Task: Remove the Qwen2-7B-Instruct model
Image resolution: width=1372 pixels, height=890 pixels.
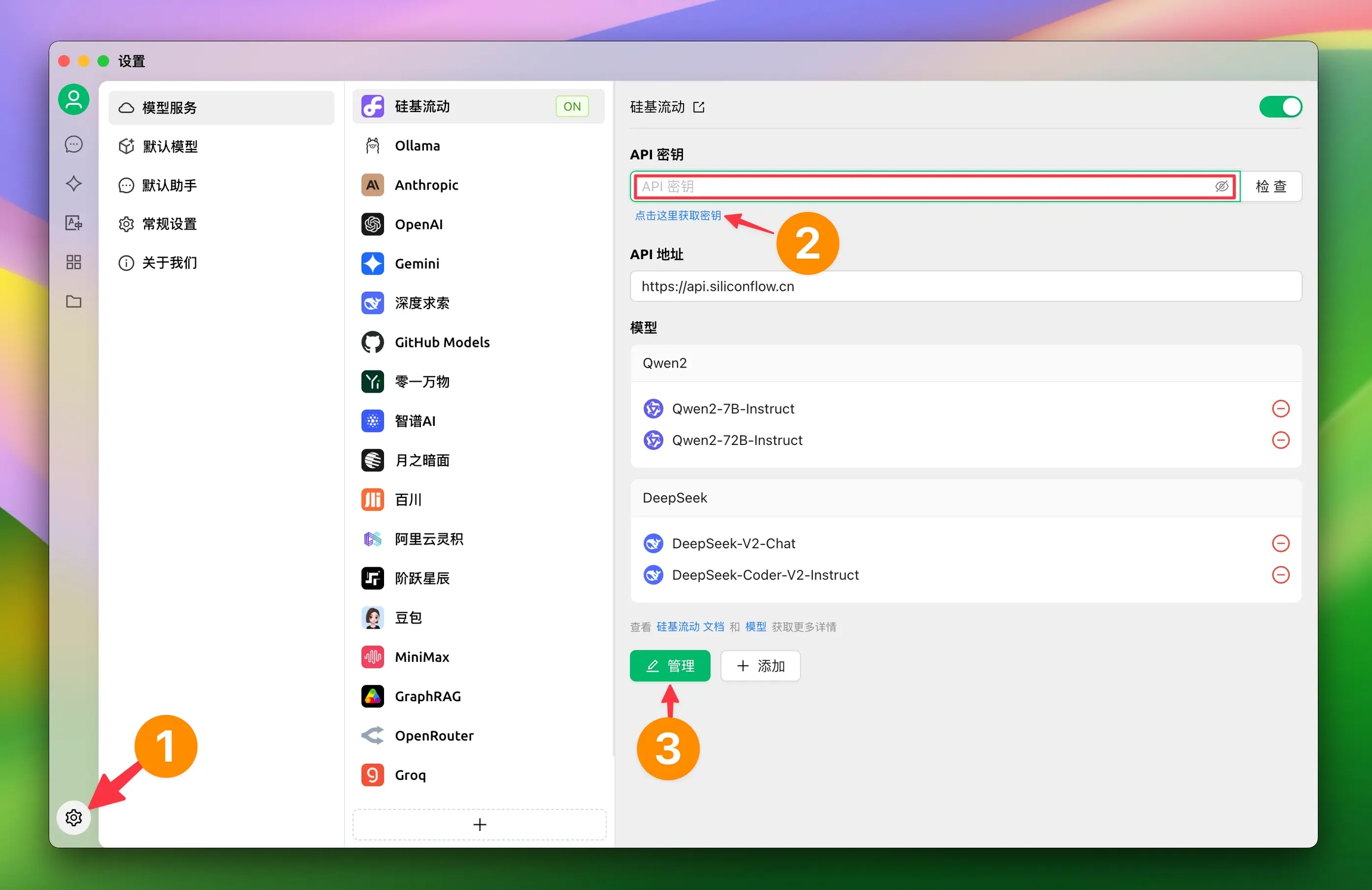Action: click(1280, 409)
